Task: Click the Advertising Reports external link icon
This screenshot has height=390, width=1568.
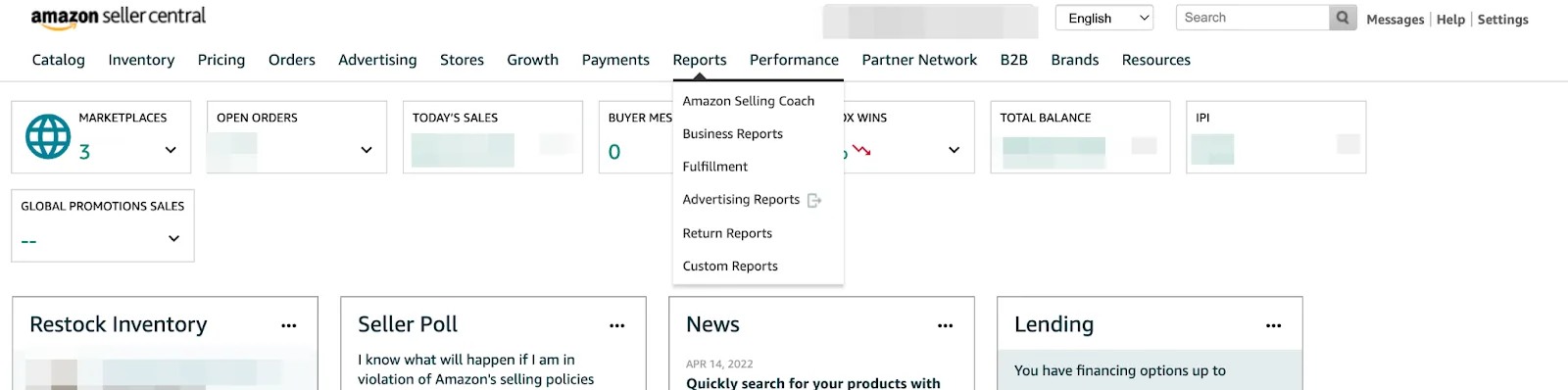Action: [x=813, y=200]
